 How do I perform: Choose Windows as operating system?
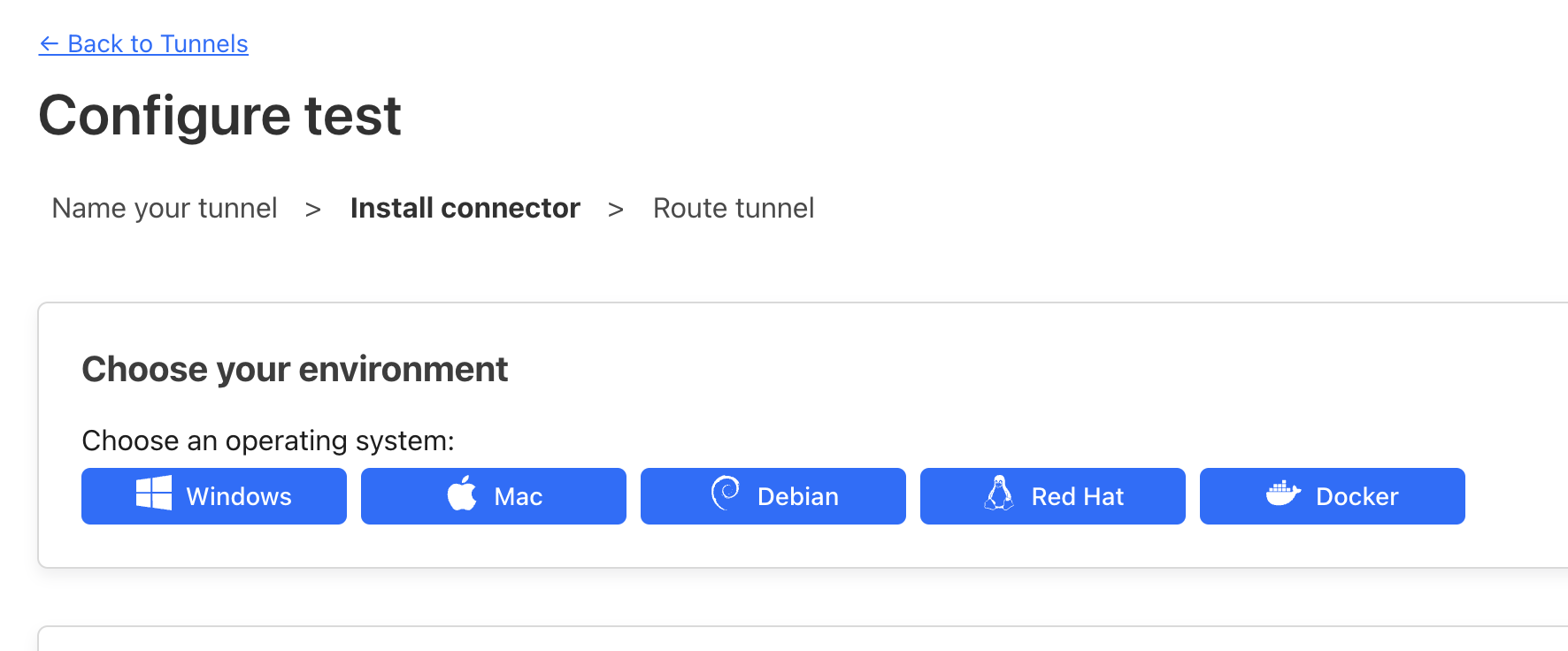[x=214, y=496]
